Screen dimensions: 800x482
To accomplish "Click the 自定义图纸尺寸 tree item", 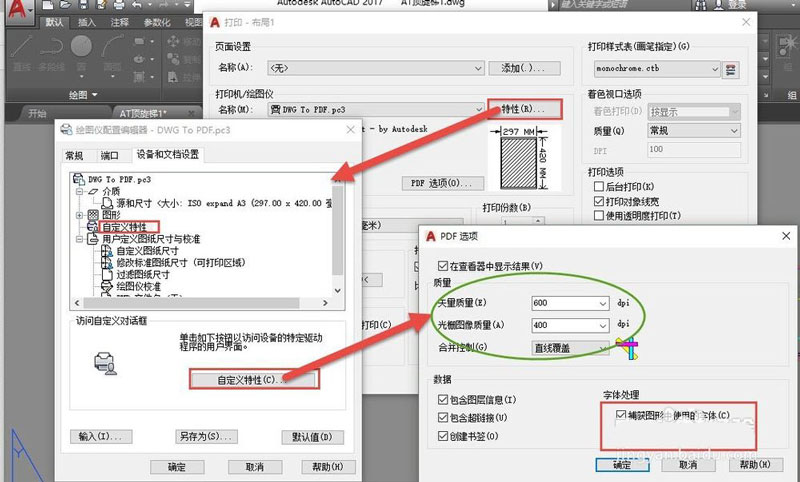I will [x=147, y=250].
